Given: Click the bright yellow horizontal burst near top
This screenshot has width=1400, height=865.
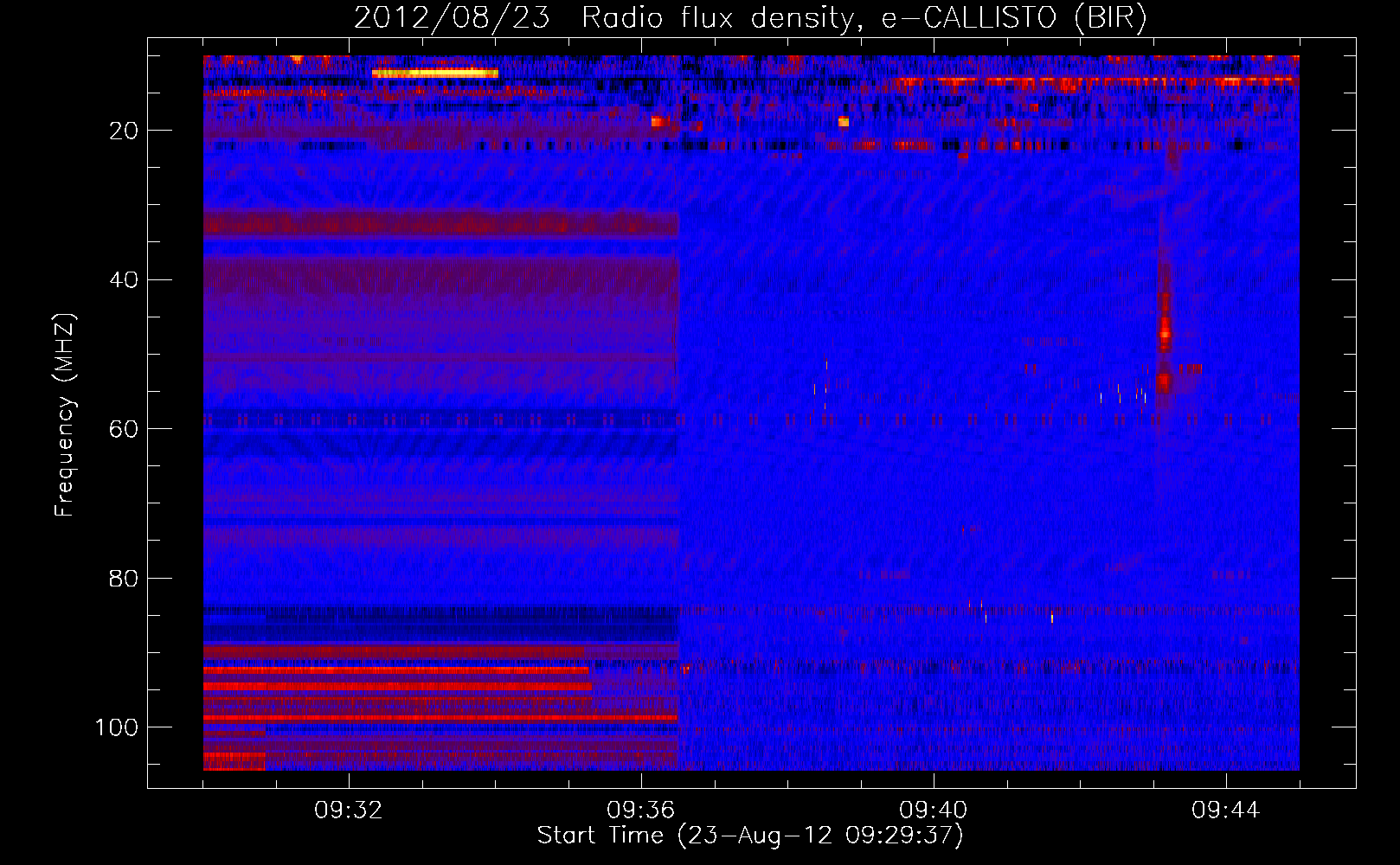Looking at the screenshot, I should 435,74.
